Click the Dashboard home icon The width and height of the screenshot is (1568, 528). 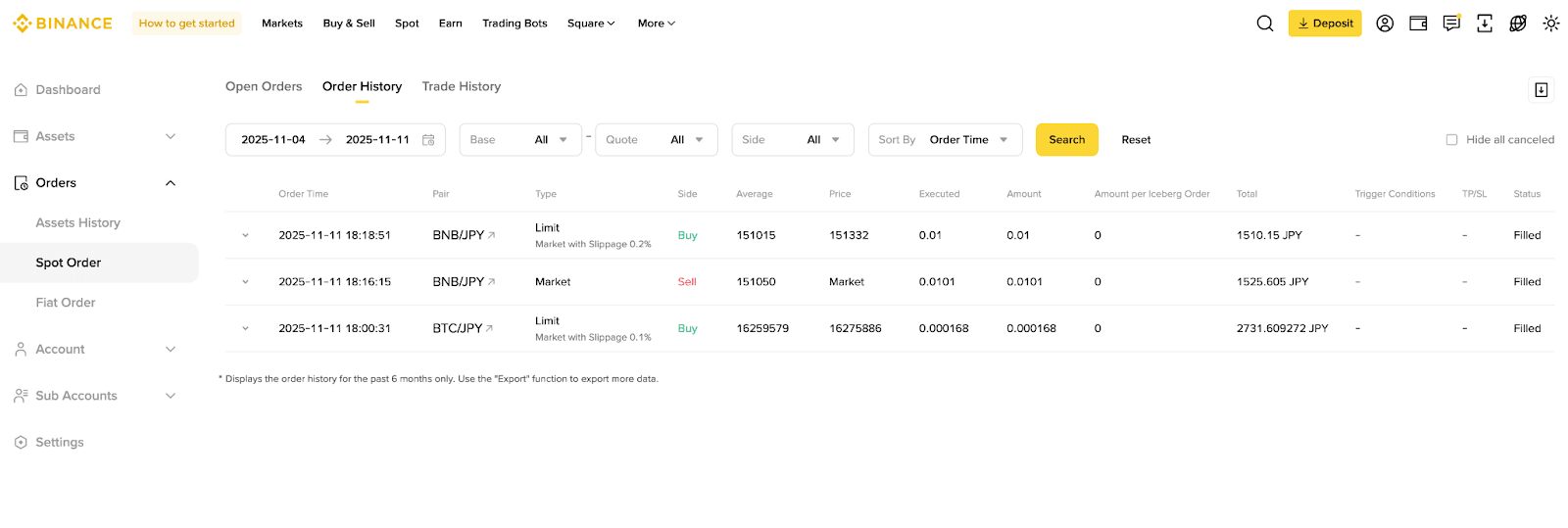[21, 90]
